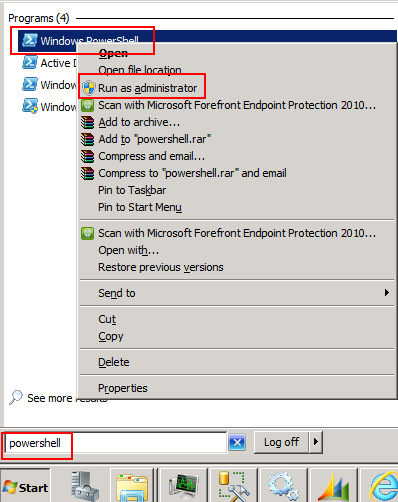Open Windows Explorer folder taskbar icon

tap(132, 487)
